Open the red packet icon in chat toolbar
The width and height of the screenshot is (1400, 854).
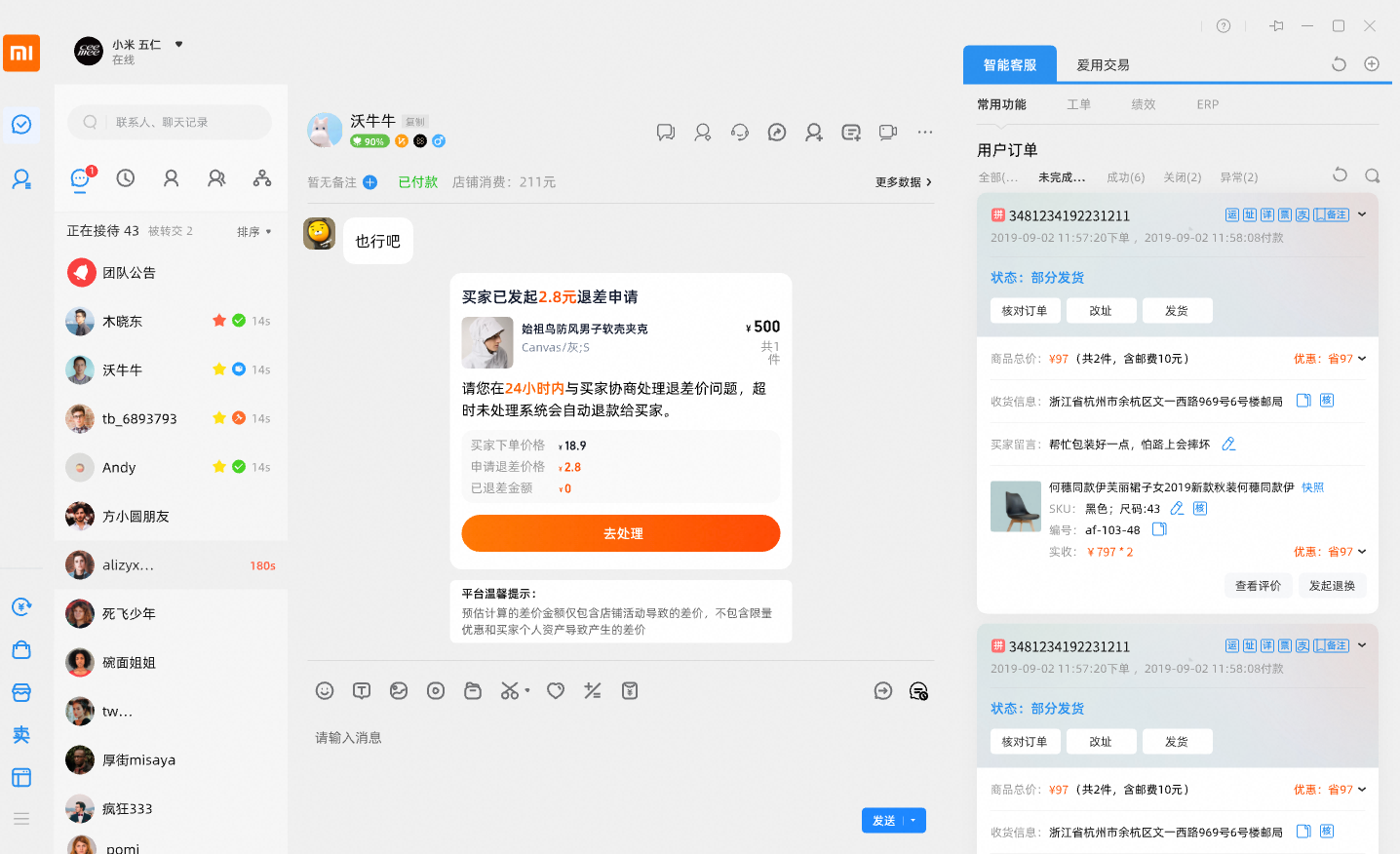630,690
